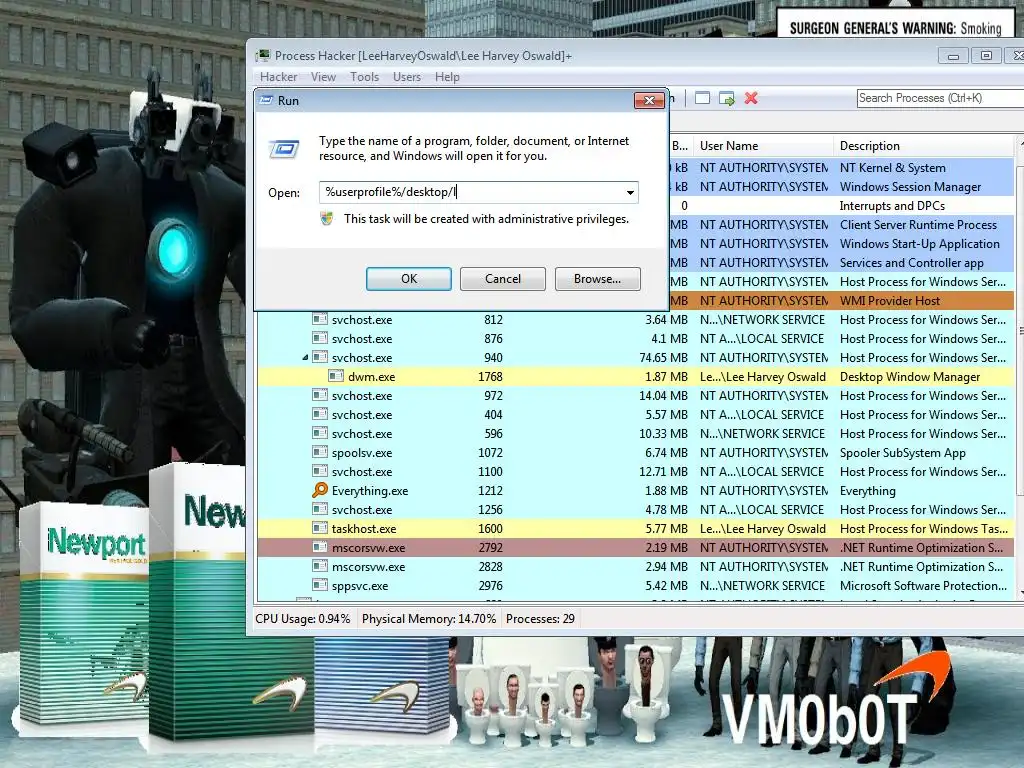This screenshot has width=1024, height=768.
Task: Click the icon of mscorsvw.exe PID 2828
Action: coord(319,566)
